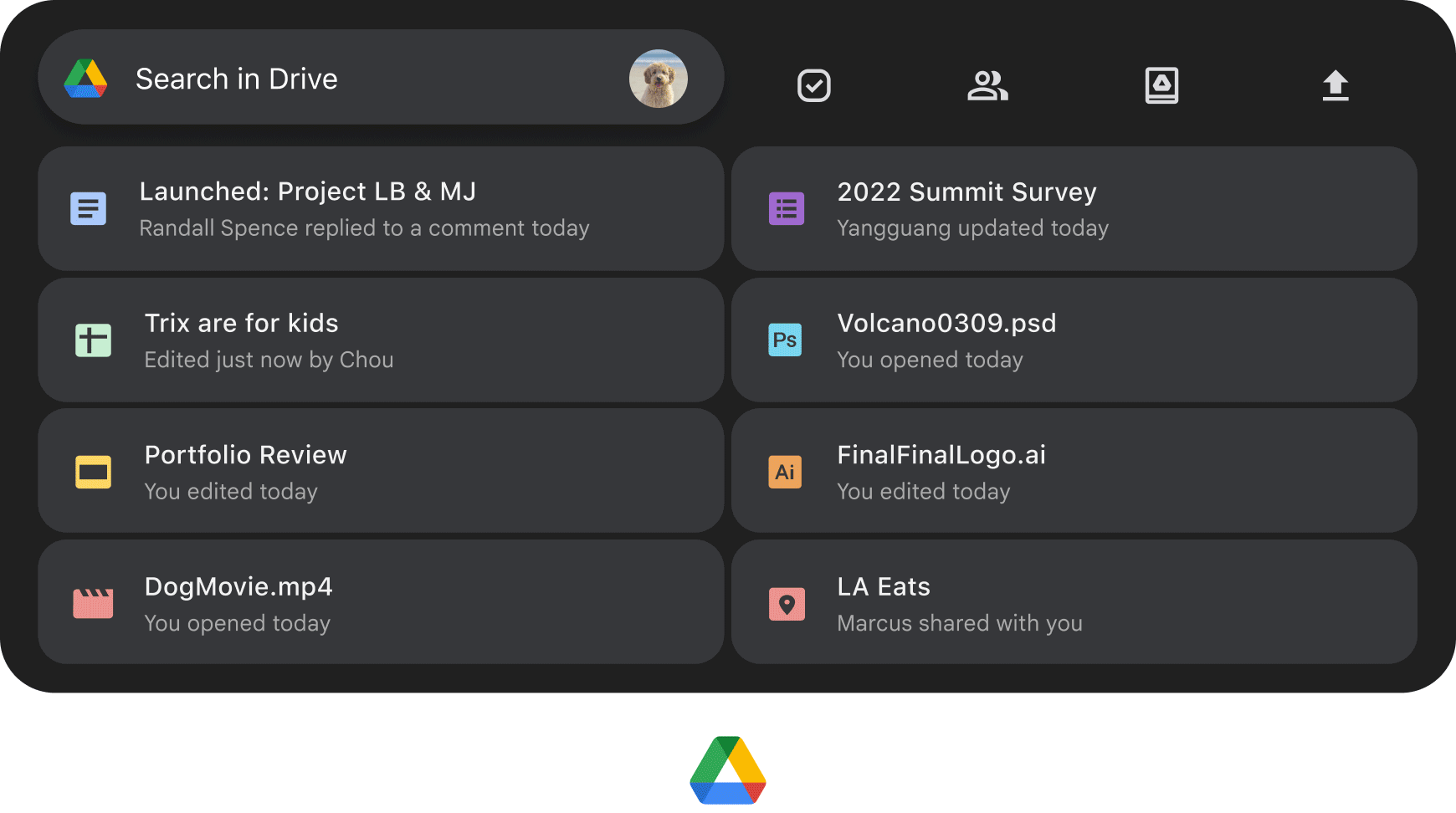The height and width of the screenshot is (813, 1456).
Task: Click the Photoshop Ps file icon
Action: (785, 340)
